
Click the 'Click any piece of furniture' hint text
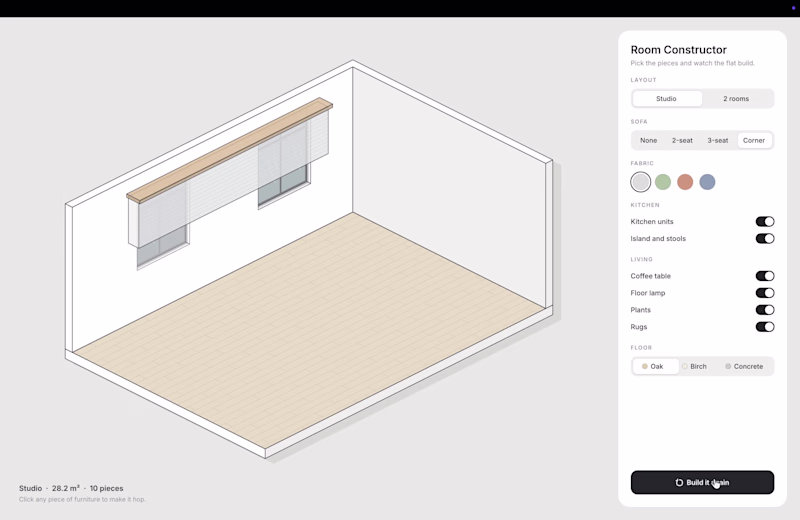tap(82, 500)
